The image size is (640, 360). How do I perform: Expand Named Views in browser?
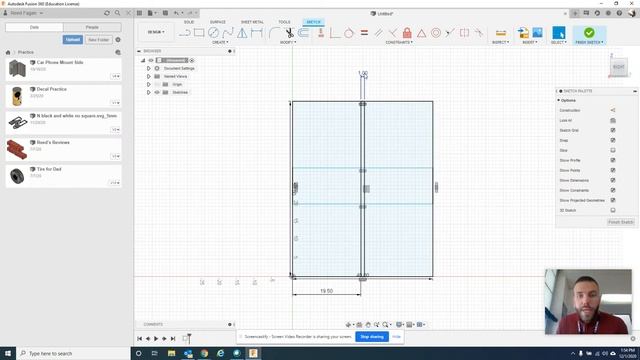tap(149, 76)
